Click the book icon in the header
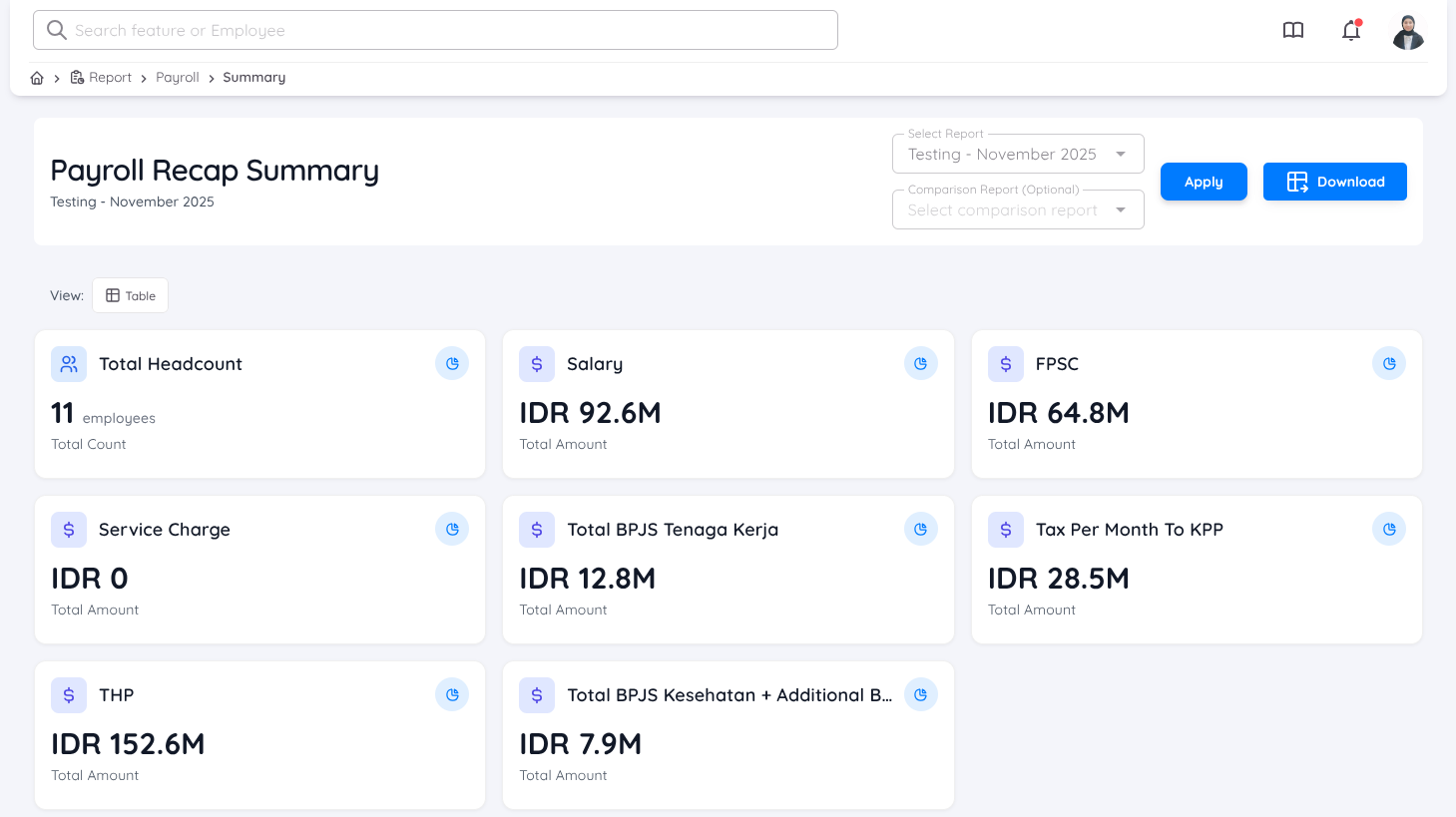Screen dimensions: 1456x817 click(x=1292, y=30)
